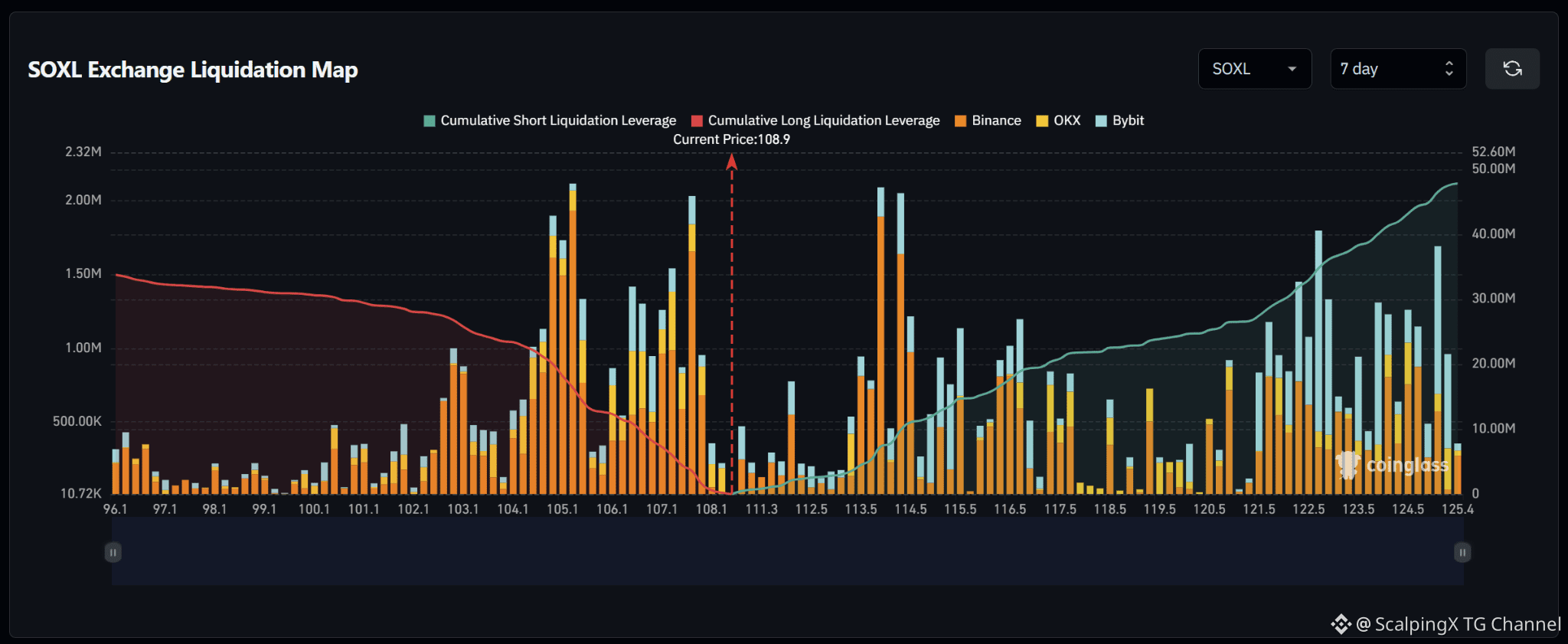Toggle the Binance legend series
Image resolution: width=1568 pixels, height=644 pixels.
point(988,120)
